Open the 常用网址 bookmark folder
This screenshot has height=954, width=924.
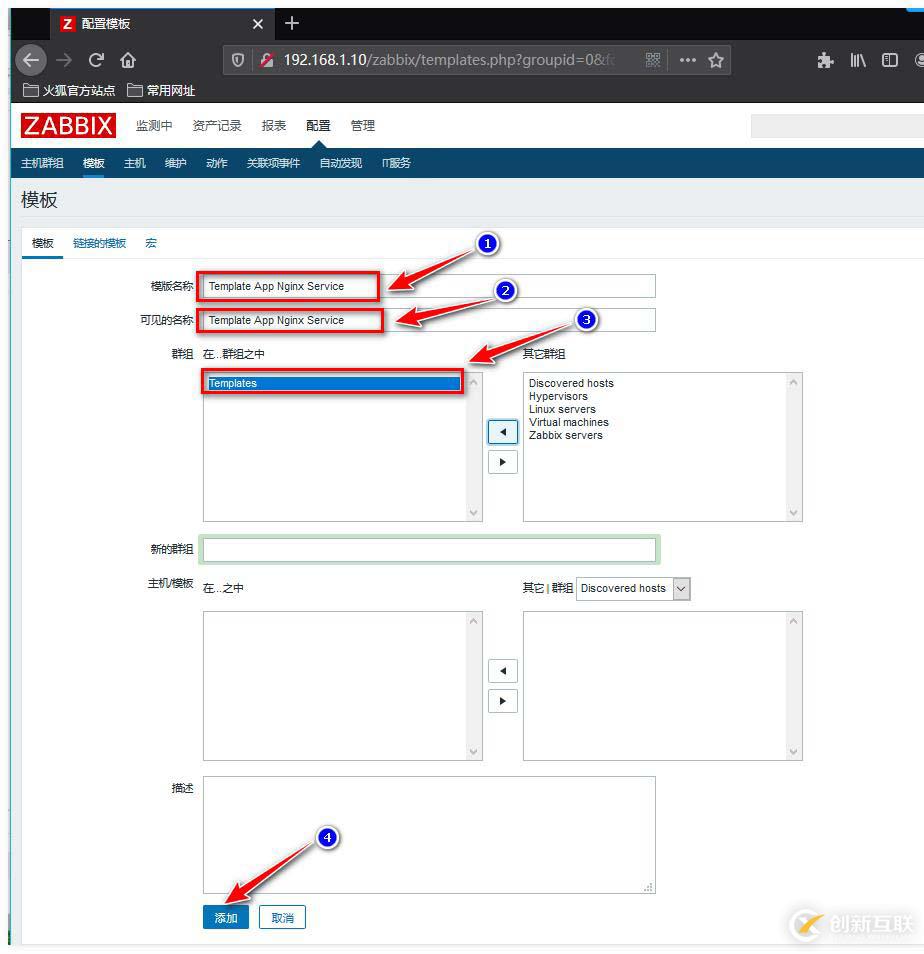coord(161,91)
